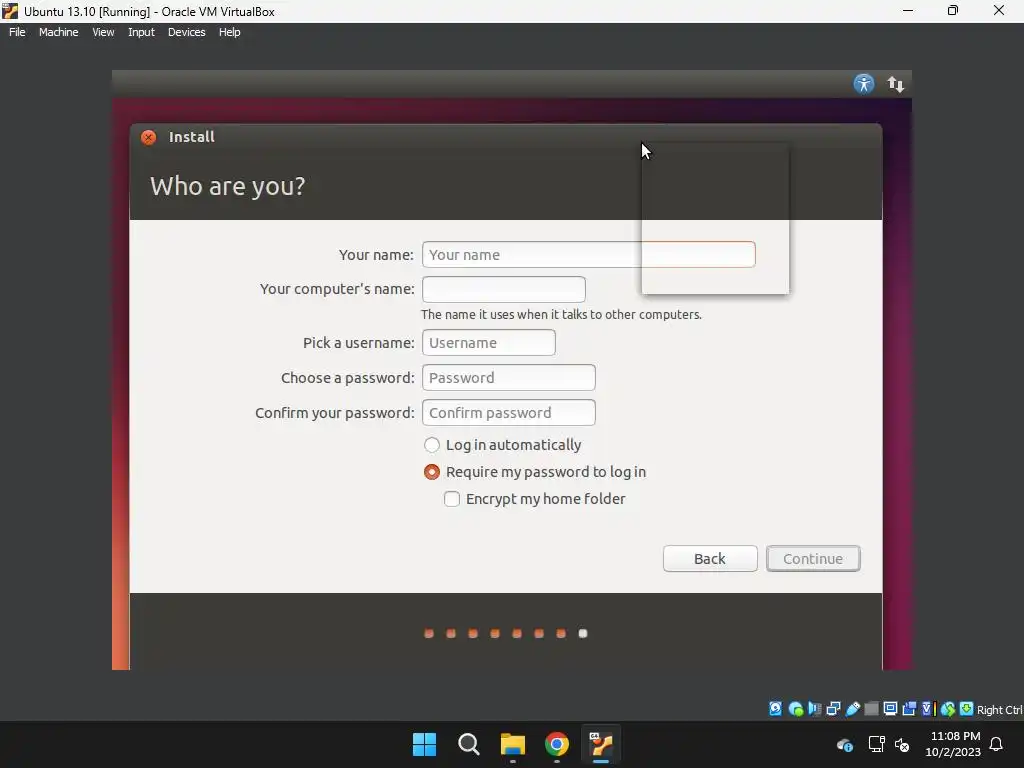Click the recording status icon
The image size is (1024, 768).
[x=909, y=709]
